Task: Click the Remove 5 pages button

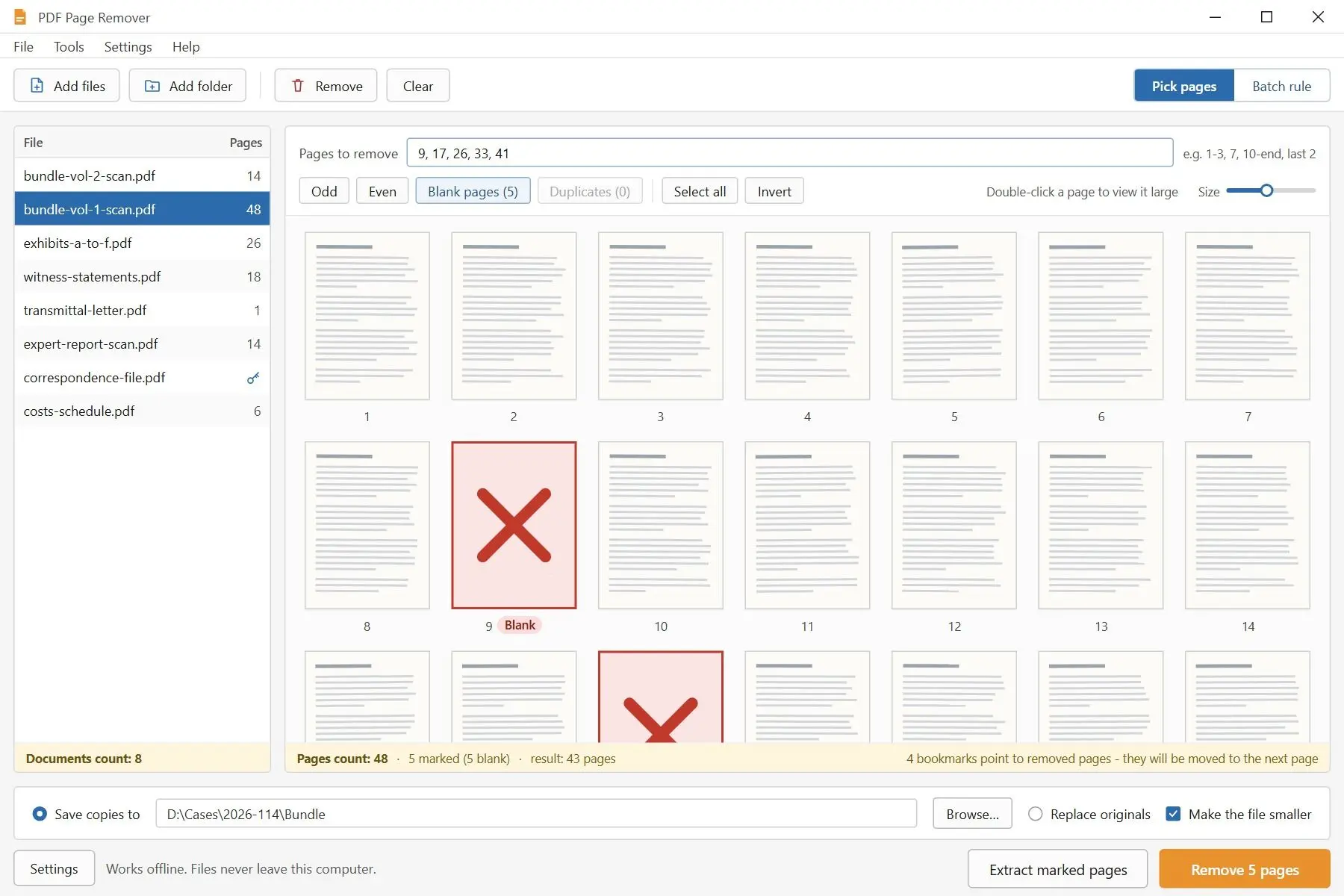Action: pyautogui.click(x=1245, y=869)
